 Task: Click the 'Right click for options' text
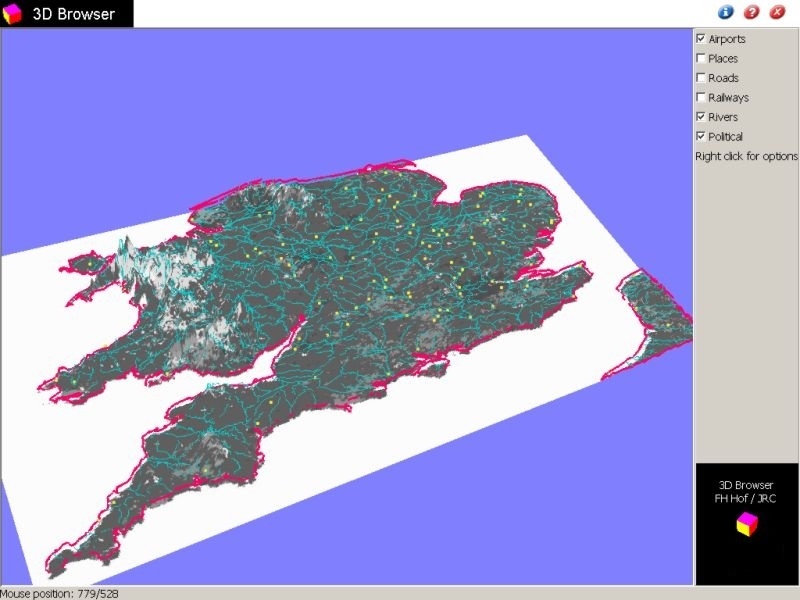click(x=746, y=156)
